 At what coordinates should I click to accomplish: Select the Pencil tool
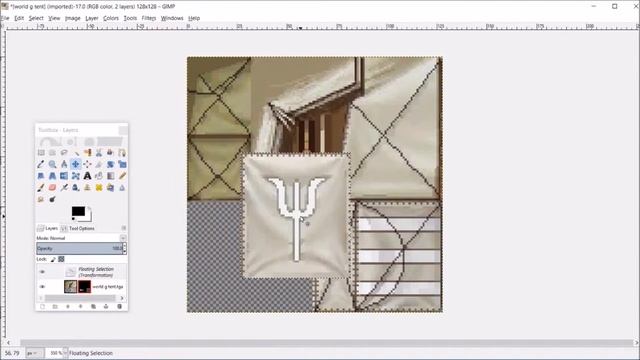[x=122, y=176]
